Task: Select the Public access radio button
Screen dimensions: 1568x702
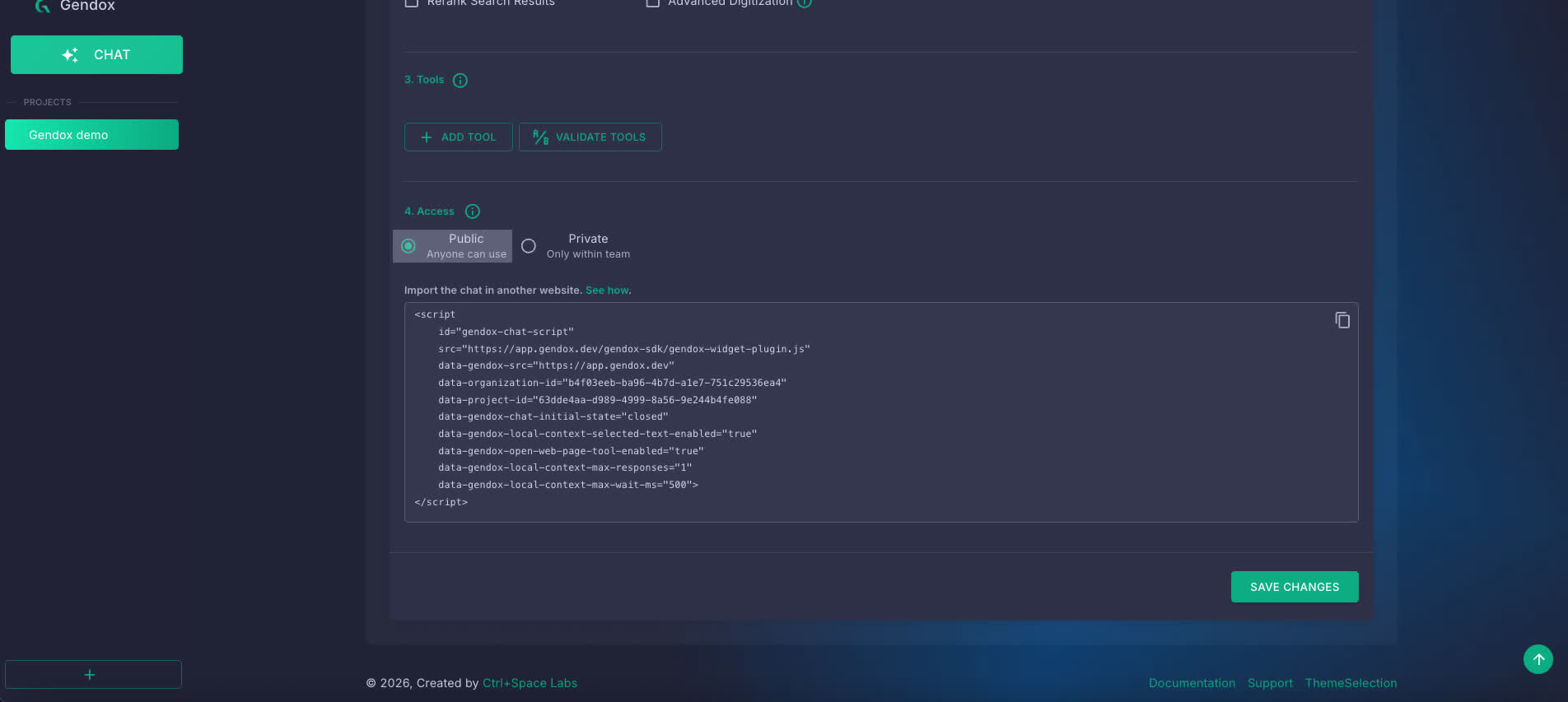Action: [x=408, y=246]
